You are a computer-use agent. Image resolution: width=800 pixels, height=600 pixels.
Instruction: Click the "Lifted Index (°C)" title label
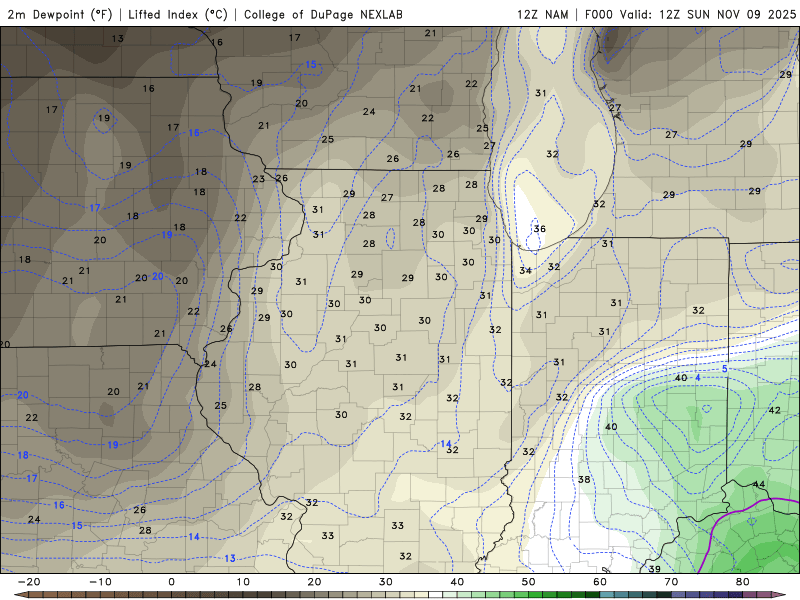pyautogui.click(x=178, y=14)
